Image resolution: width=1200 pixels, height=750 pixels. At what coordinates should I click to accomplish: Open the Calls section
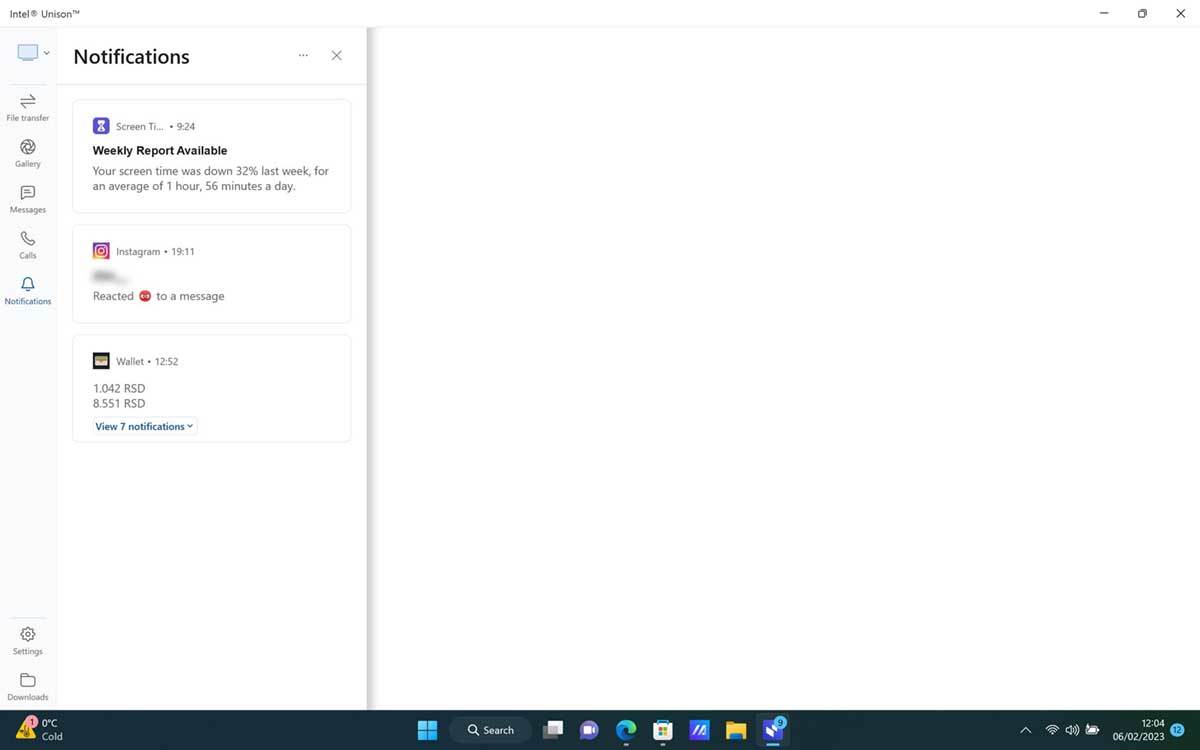pos(28,245)
